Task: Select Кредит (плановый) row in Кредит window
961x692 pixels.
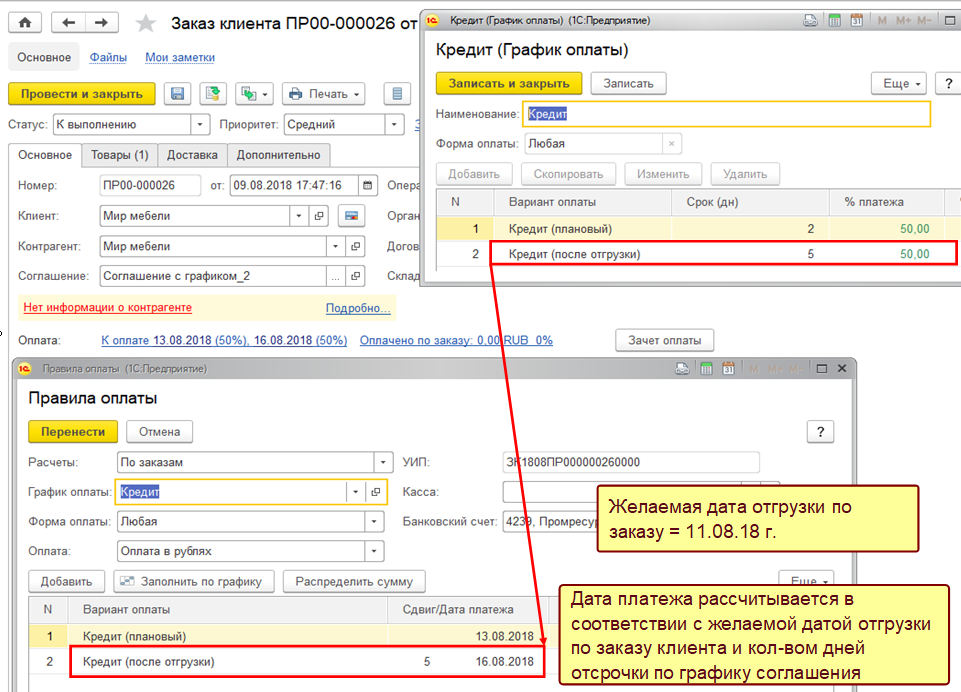Action: 698,229
